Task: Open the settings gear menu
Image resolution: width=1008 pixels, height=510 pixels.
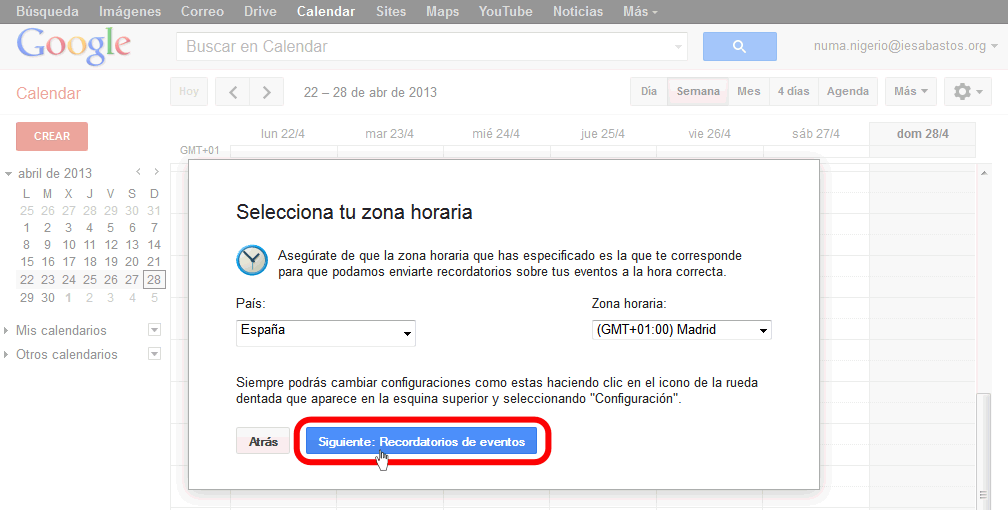Action: pos(968,91)
